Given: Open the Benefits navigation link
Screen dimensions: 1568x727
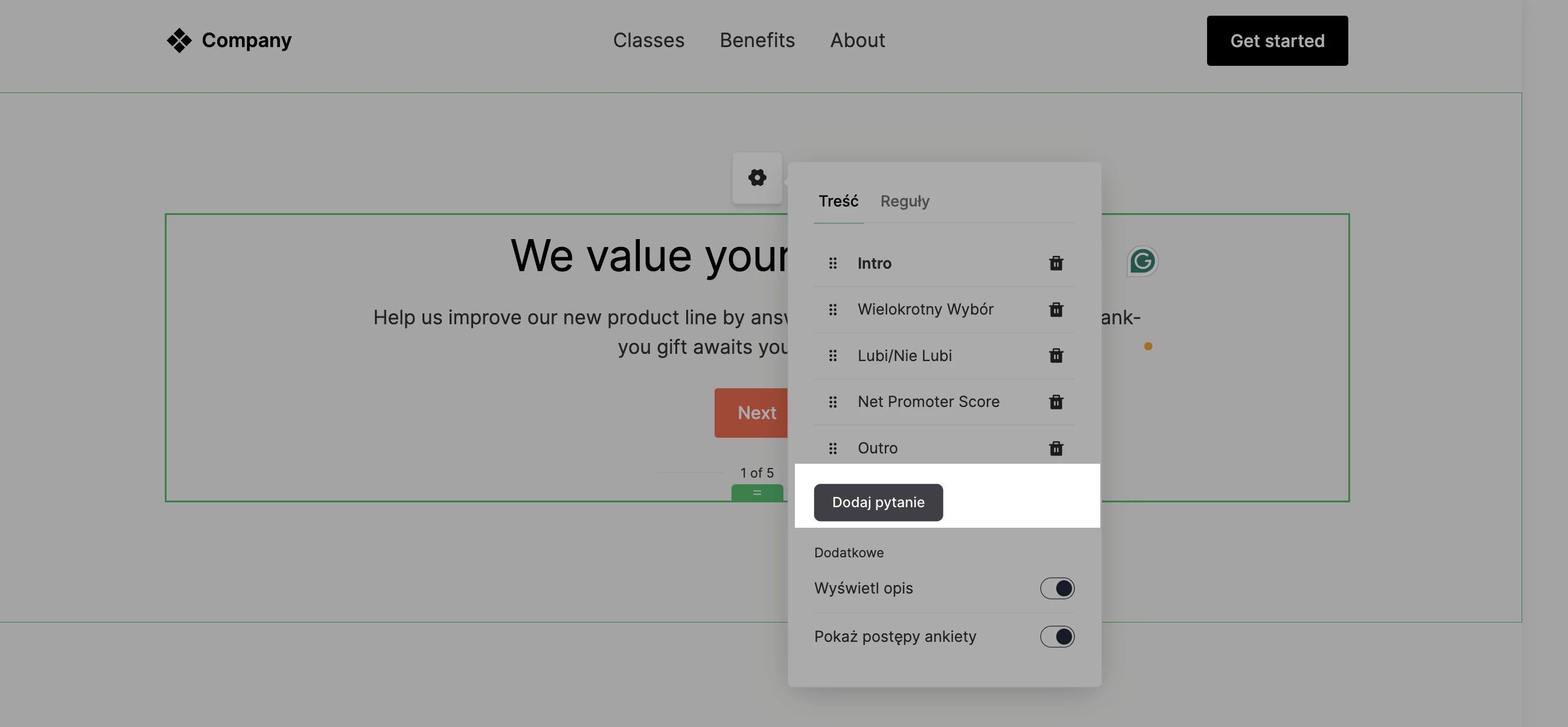Looking at the screenshot, I should pyautogui.click(x=757, y=40).
